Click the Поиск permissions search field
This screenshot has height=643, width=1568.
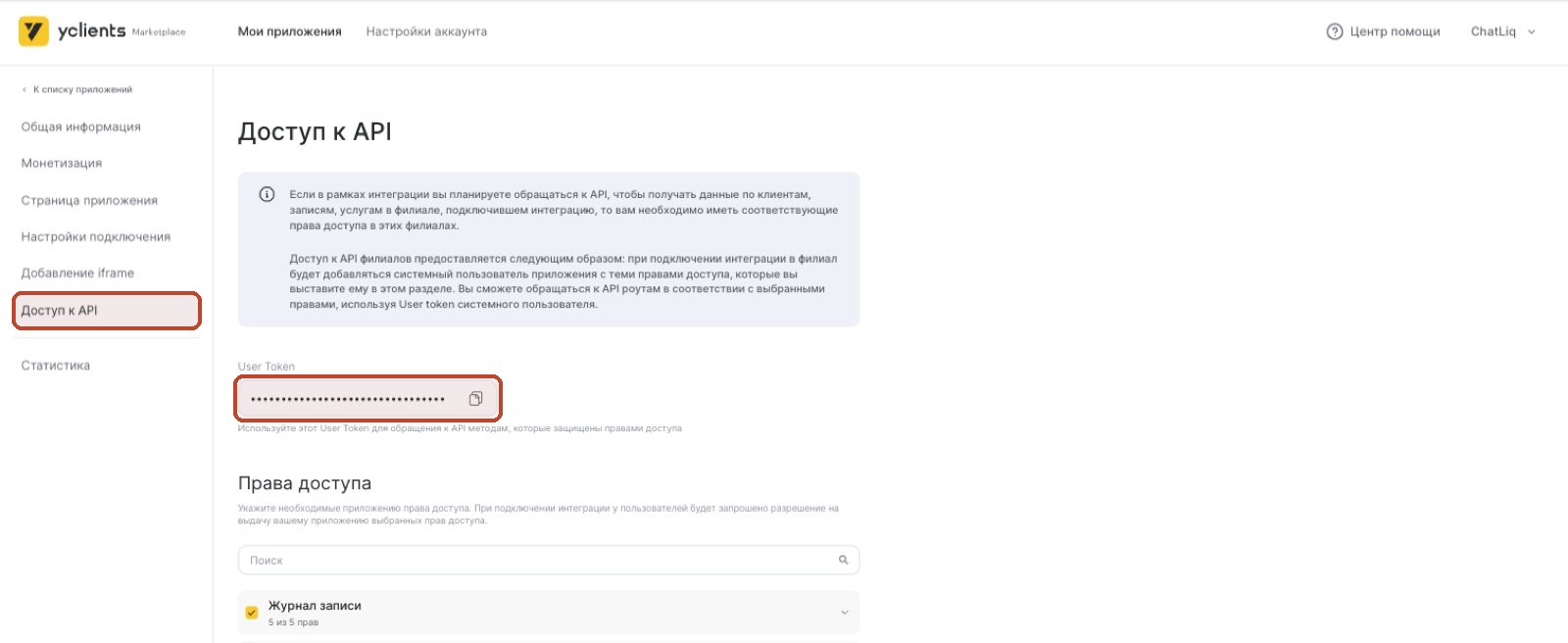tap(549, 560)
